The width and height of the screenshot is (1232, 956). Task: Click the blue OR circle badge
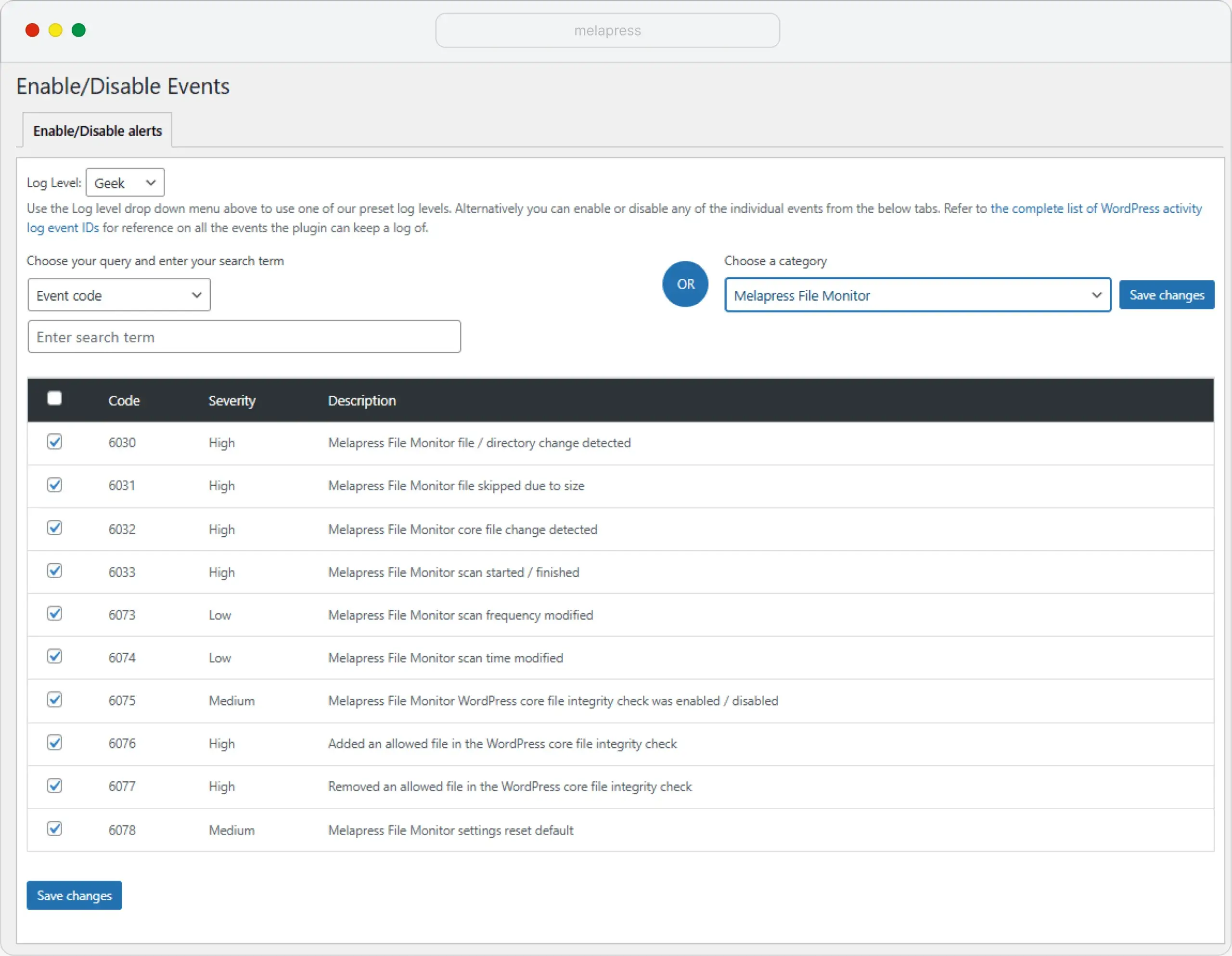[685, 284]
